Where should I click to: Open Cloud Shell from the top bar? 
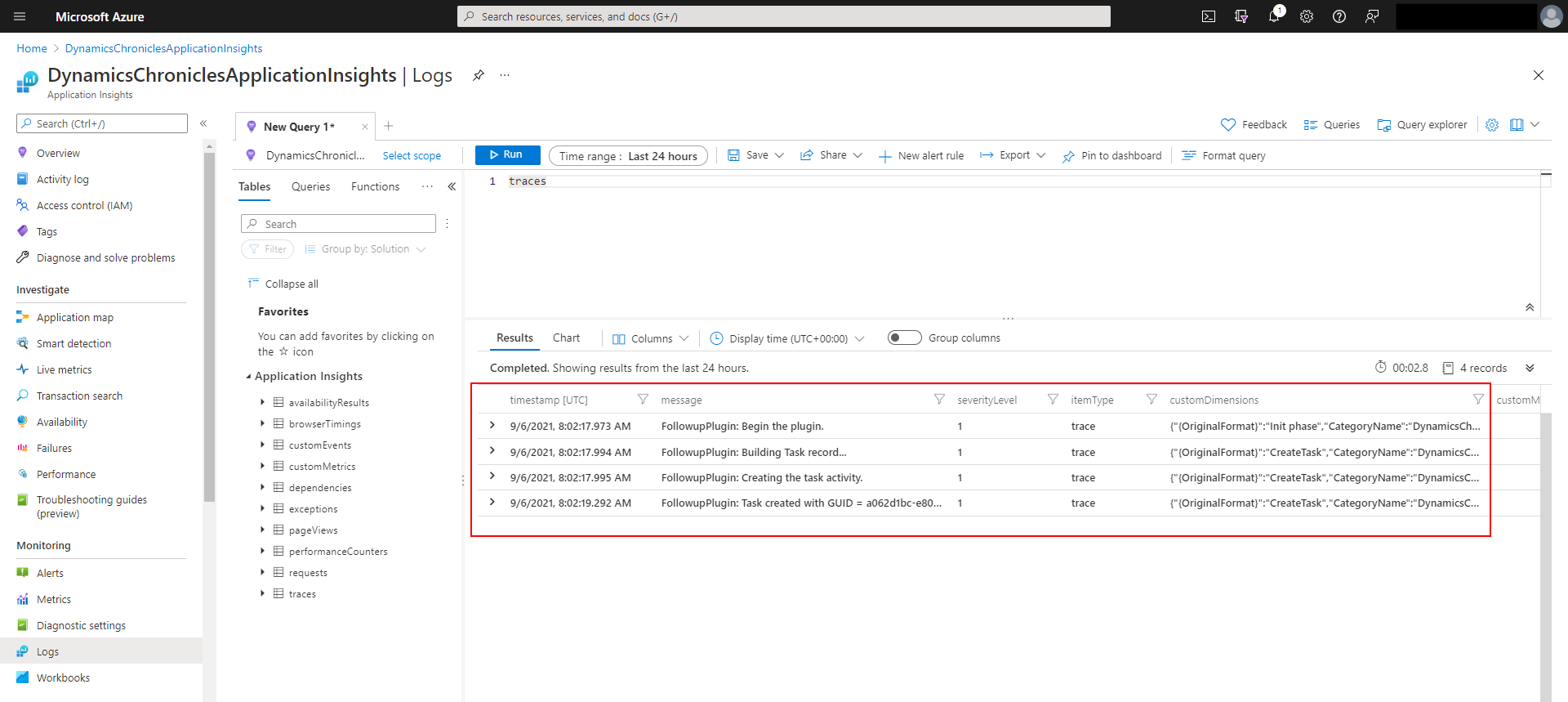click(x=1209, y=16)
